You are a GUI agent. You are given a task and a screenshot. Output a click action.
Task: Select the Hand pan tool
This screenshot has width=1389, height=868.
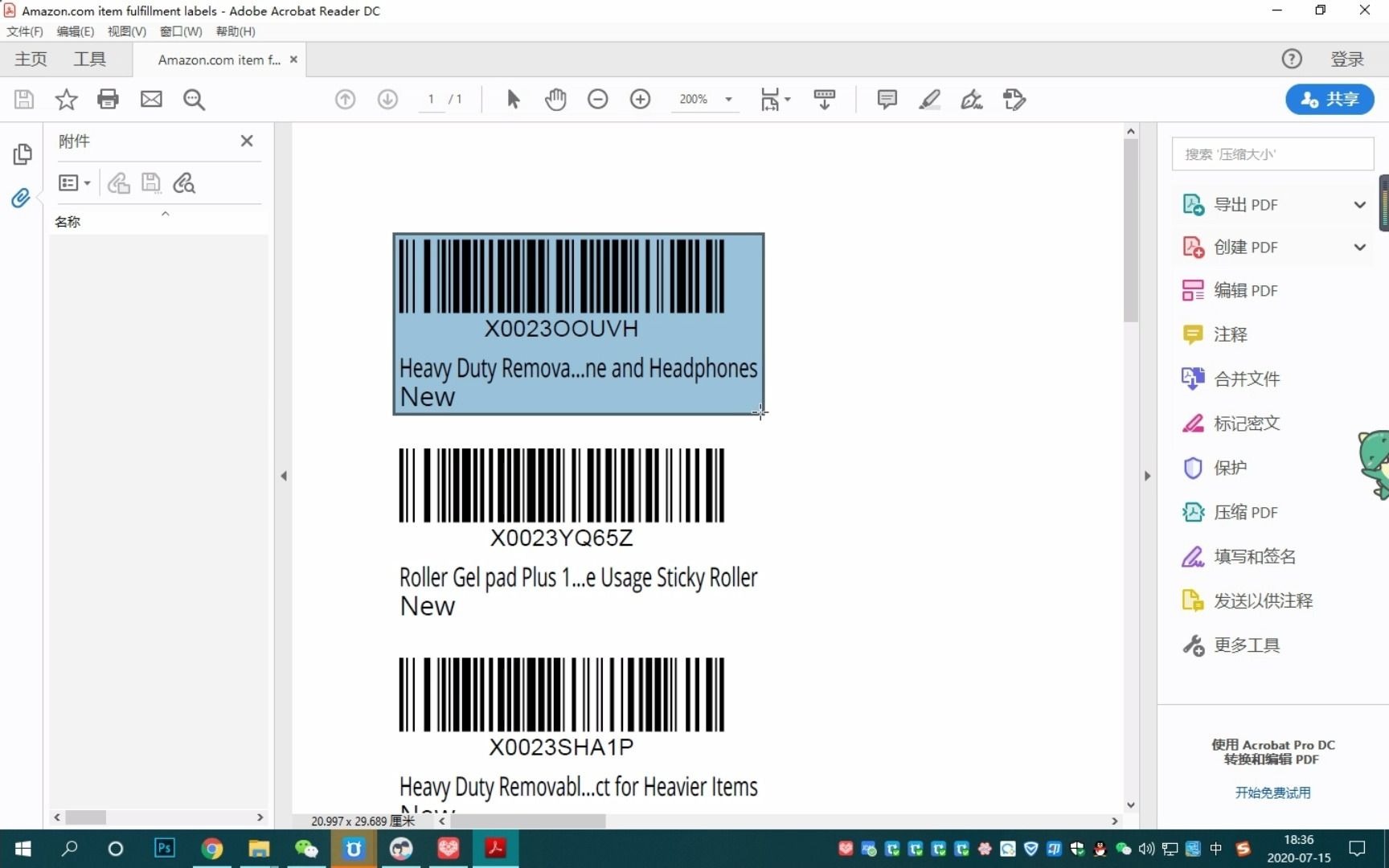[555, 99]
